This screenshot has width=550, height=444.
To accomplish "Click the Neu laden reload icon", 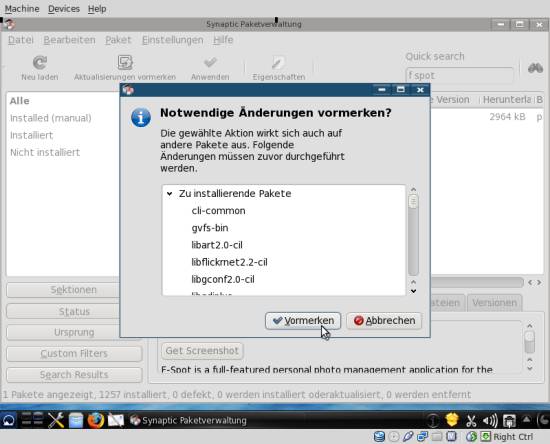I will (40, 63).
